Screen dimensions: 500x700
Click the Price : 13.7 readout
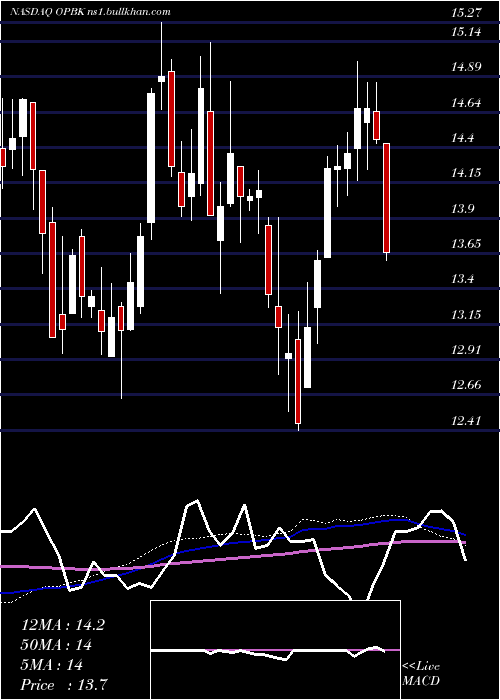coord(64,684)
